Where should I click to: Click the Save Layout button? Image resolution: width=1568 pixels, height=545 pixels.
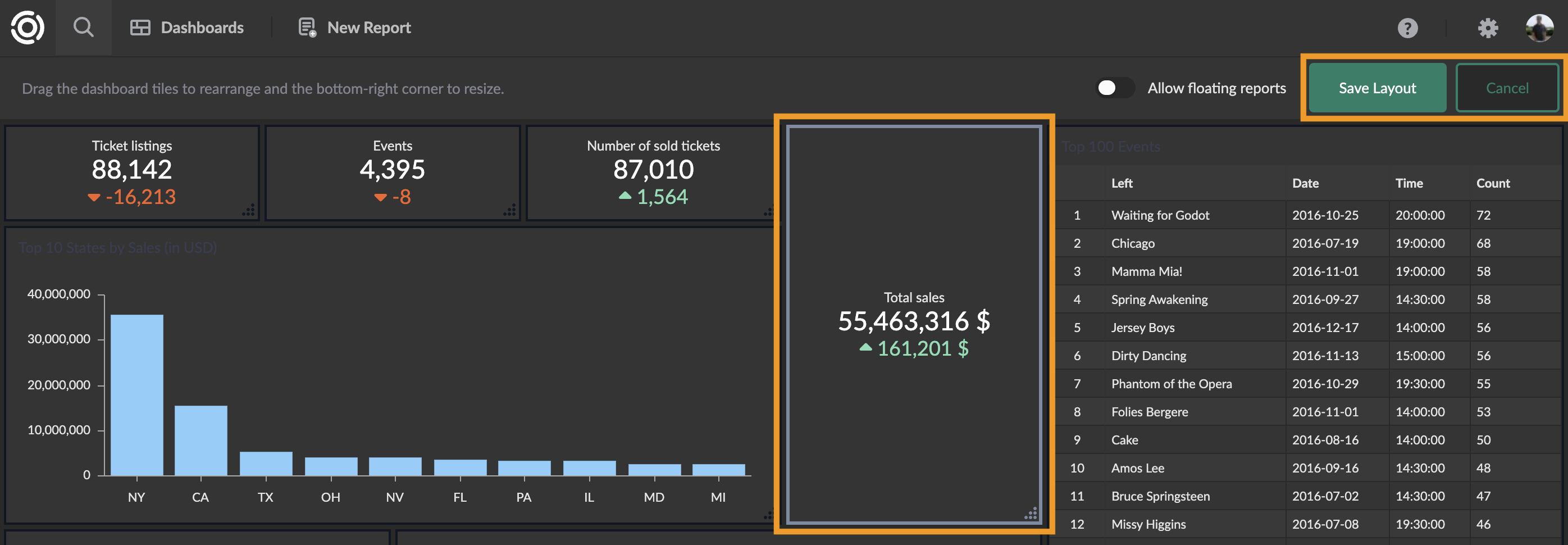click(x=1377, y=88)
